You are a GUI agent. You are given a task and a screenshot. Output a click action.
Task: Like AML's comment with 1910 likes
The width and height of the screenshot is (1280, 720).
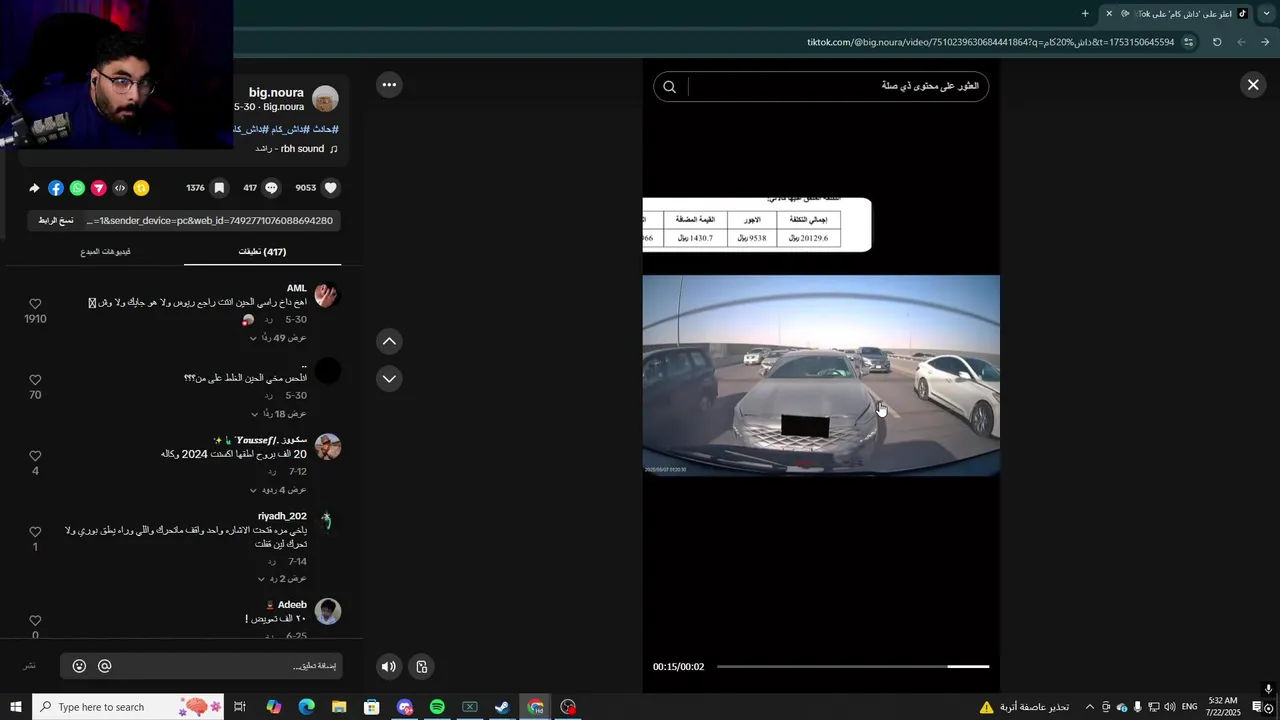click(35, 304)
